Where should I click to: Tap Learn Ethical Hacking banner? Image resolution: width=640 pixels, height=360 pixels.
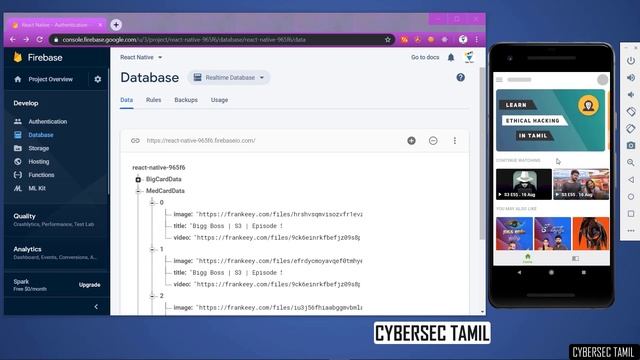[x=550, y=120]
